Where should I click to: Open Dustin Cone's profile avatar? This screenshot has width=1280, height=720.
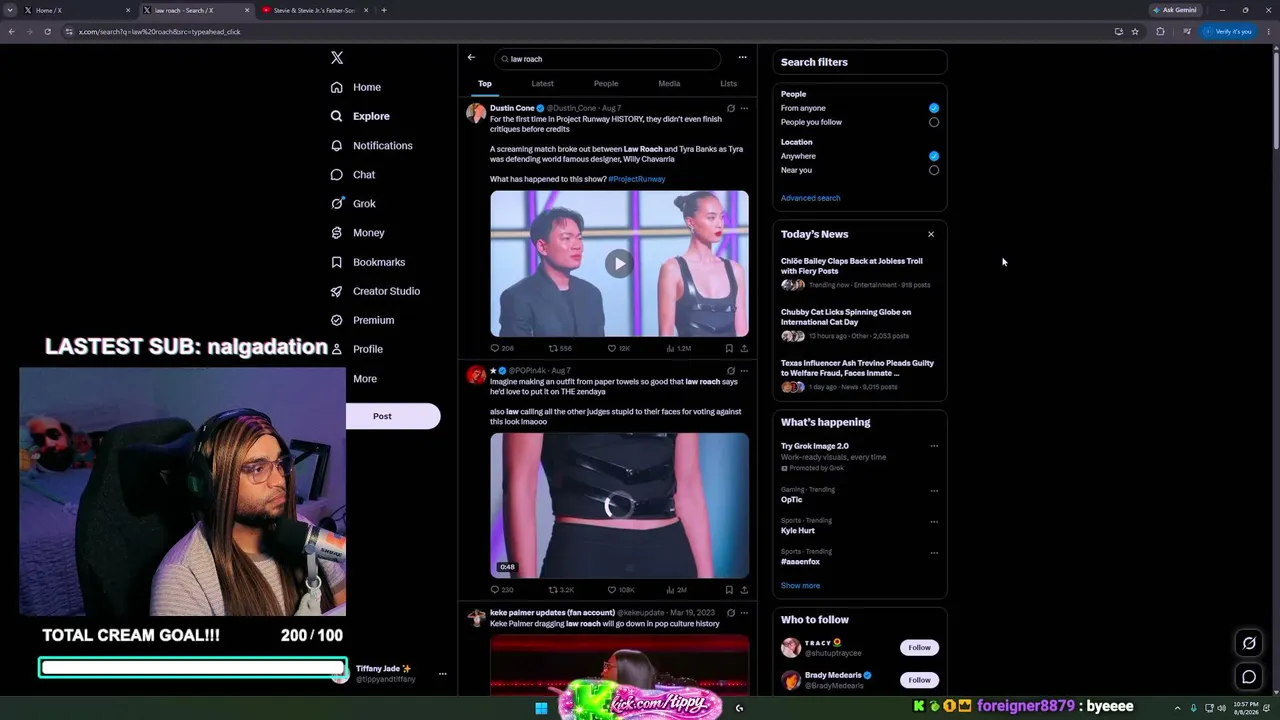476,112
